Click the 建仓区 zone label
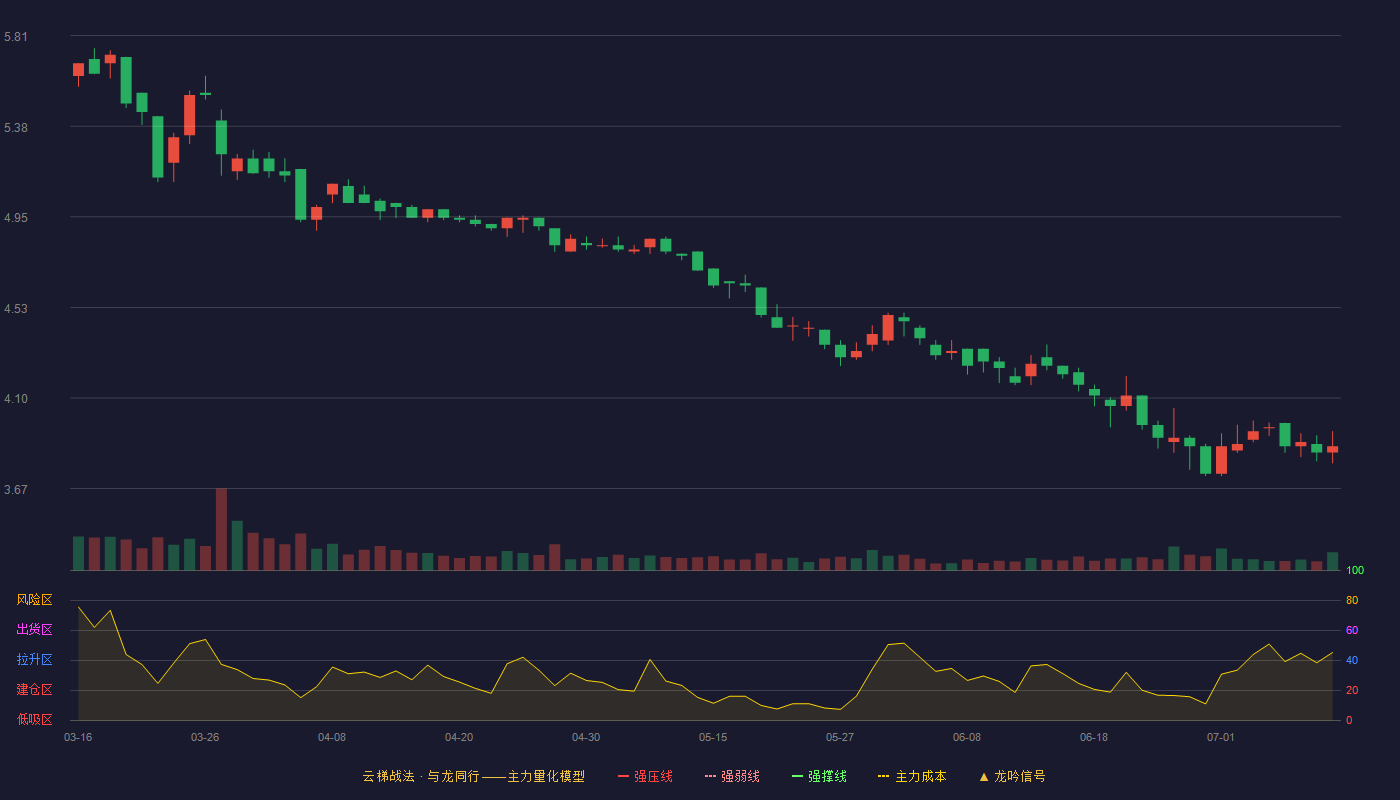Image resolution: width=1400 pixels, height=800 pixels. pyautogui.click(x=34, y=690)
